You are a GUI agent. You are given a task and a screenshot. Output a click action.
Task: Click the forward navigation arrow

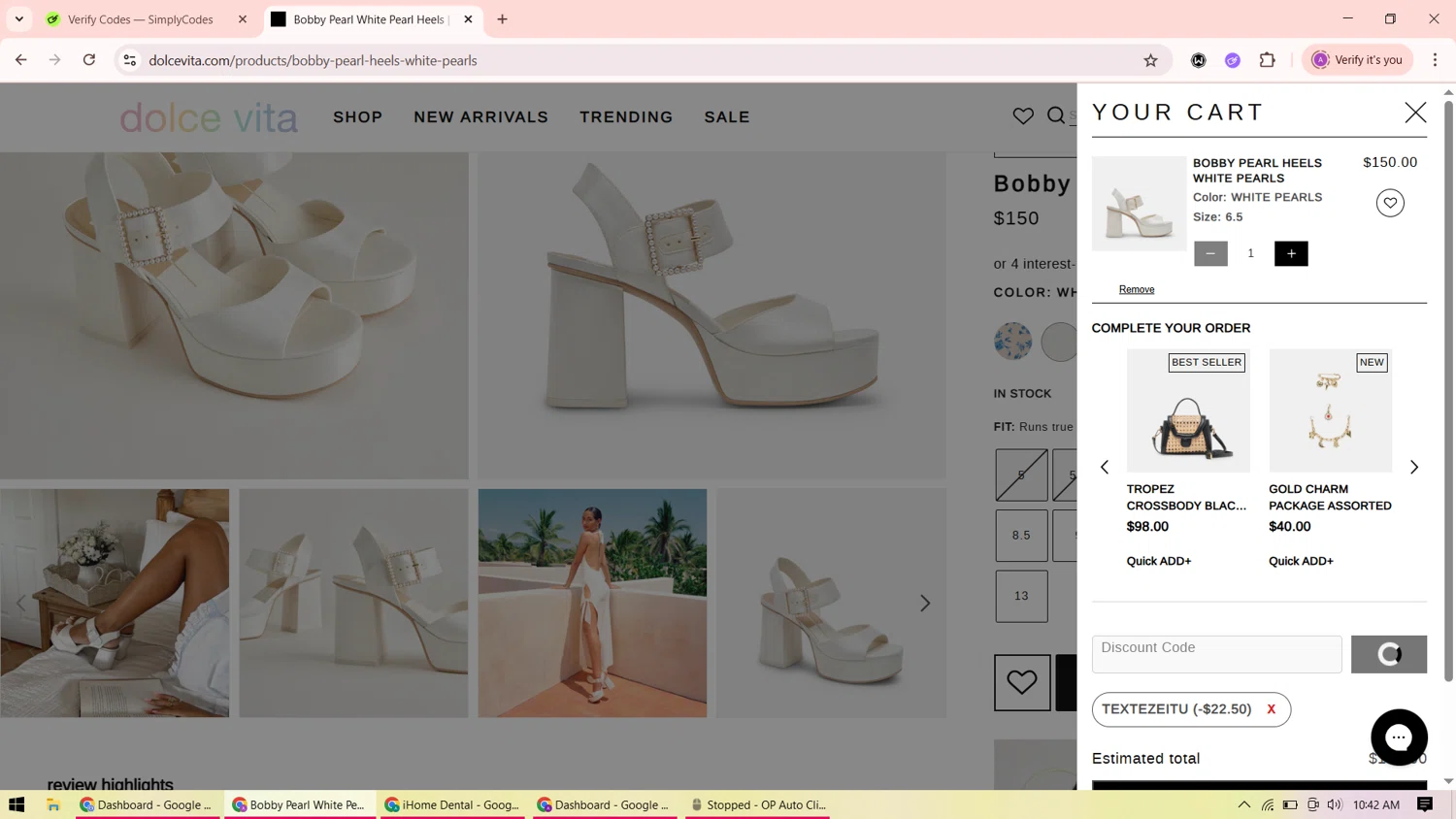point(55,60)
